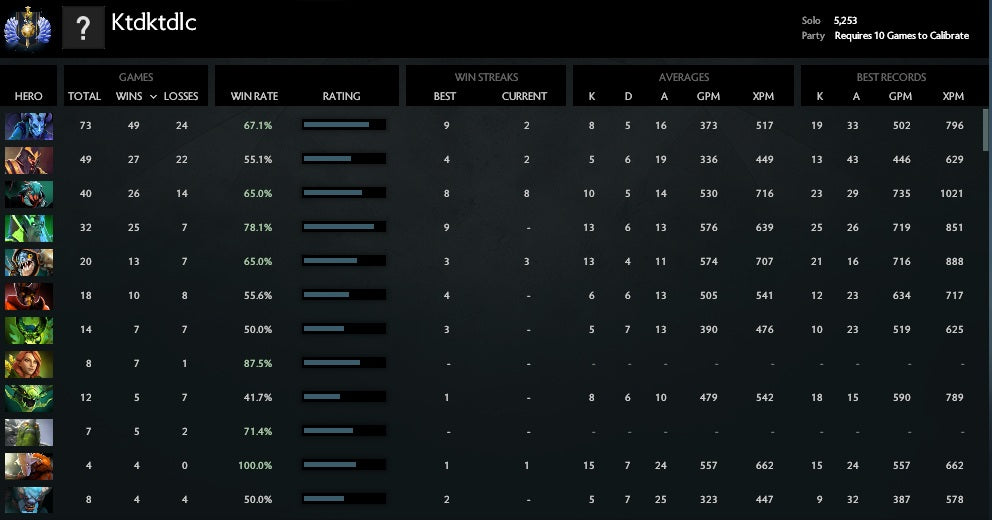Click the vertical scrollbar on the right
This screenshot has height=520, width=992.
(985, 130)
